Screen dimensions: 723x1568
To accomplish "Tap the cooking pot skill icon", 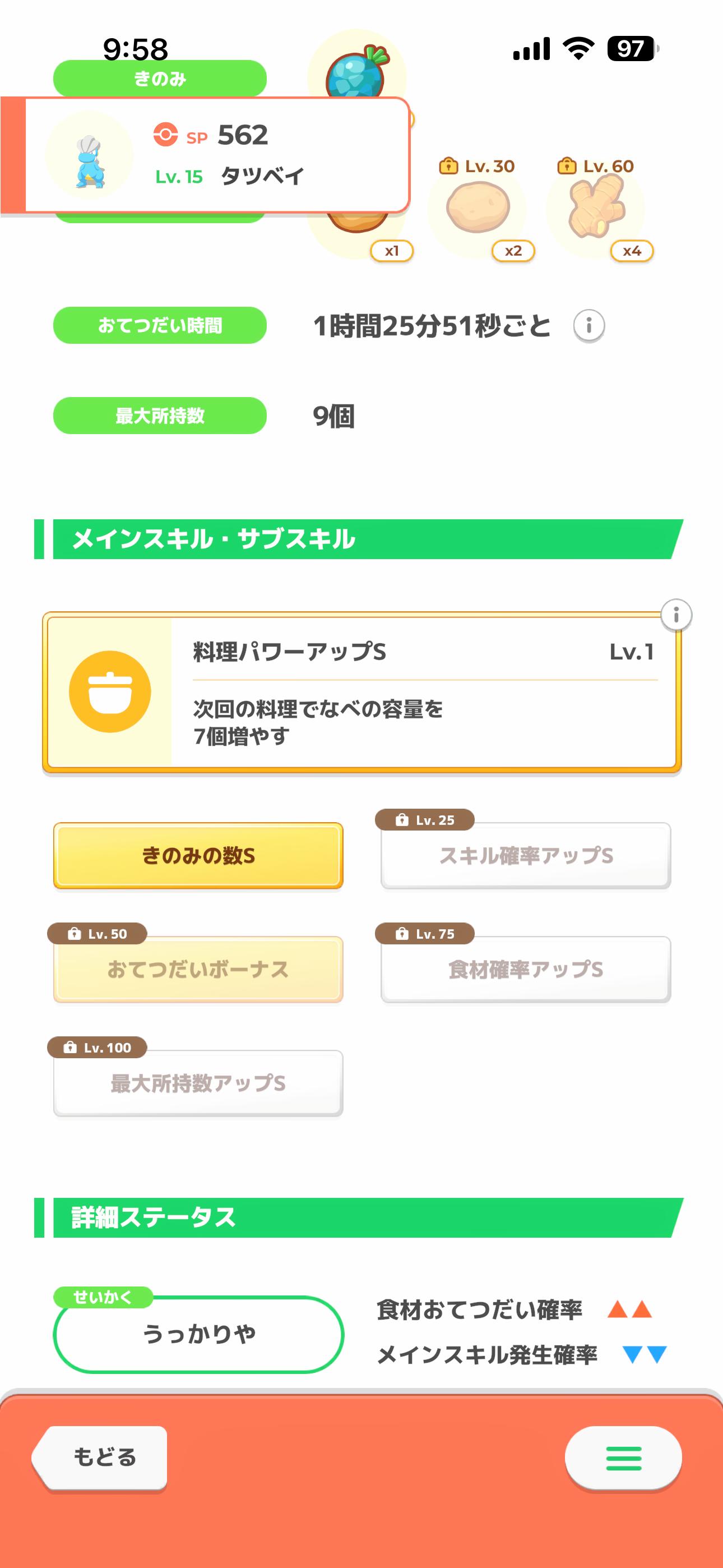I will coord(110,691).
